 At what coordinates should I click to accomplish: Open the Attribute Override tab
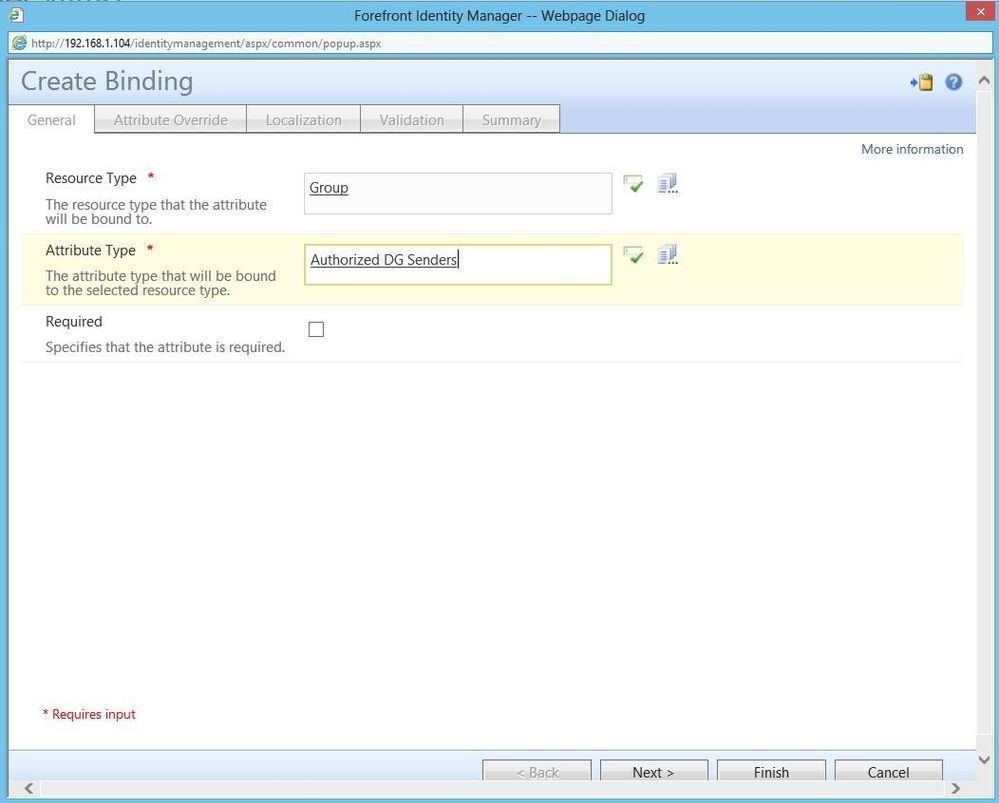click(171, 120)
